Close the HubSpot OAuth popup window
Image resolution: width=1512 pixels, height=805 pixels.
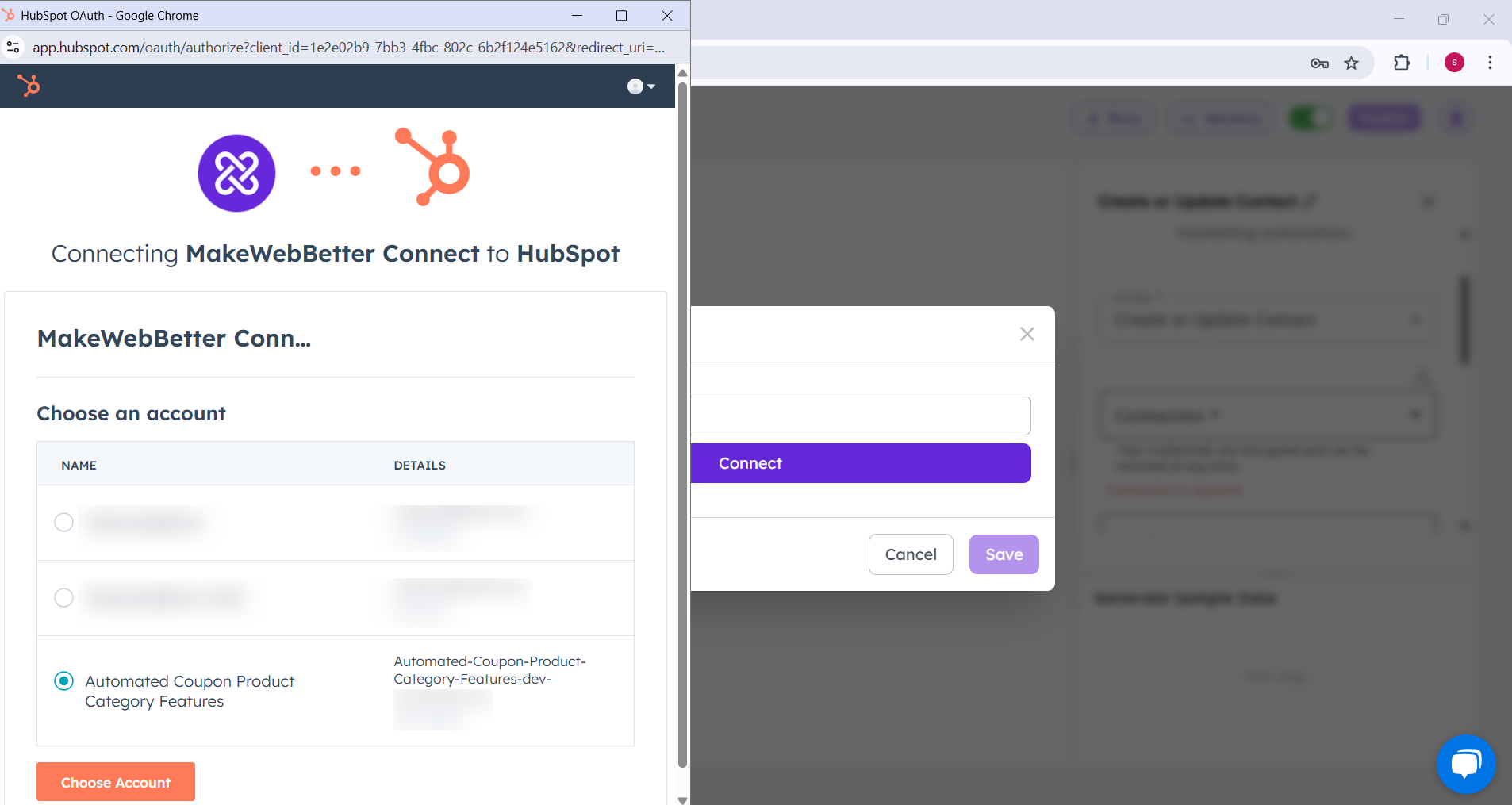click(667, 16)
